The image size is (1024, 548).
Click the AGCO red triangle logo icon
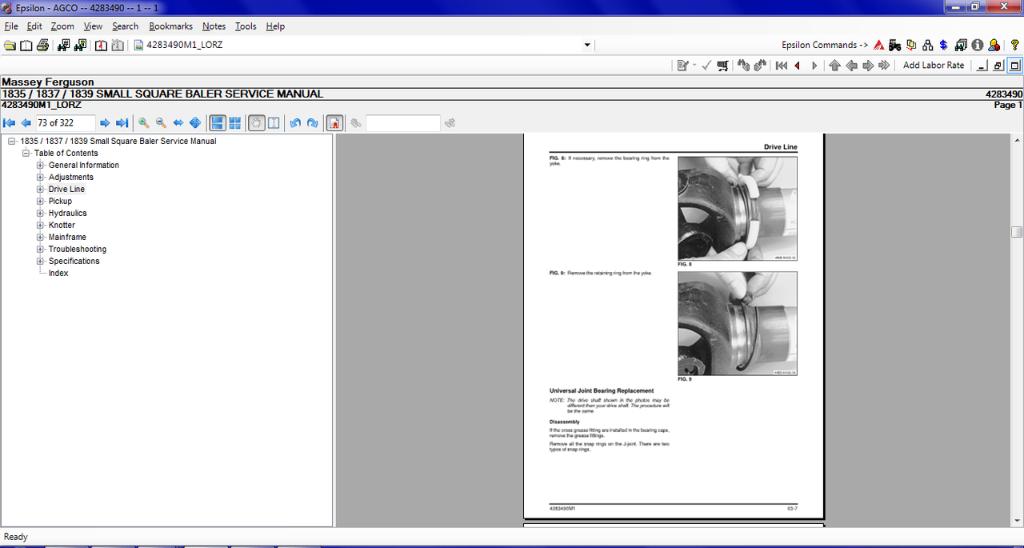coord(879,45)
